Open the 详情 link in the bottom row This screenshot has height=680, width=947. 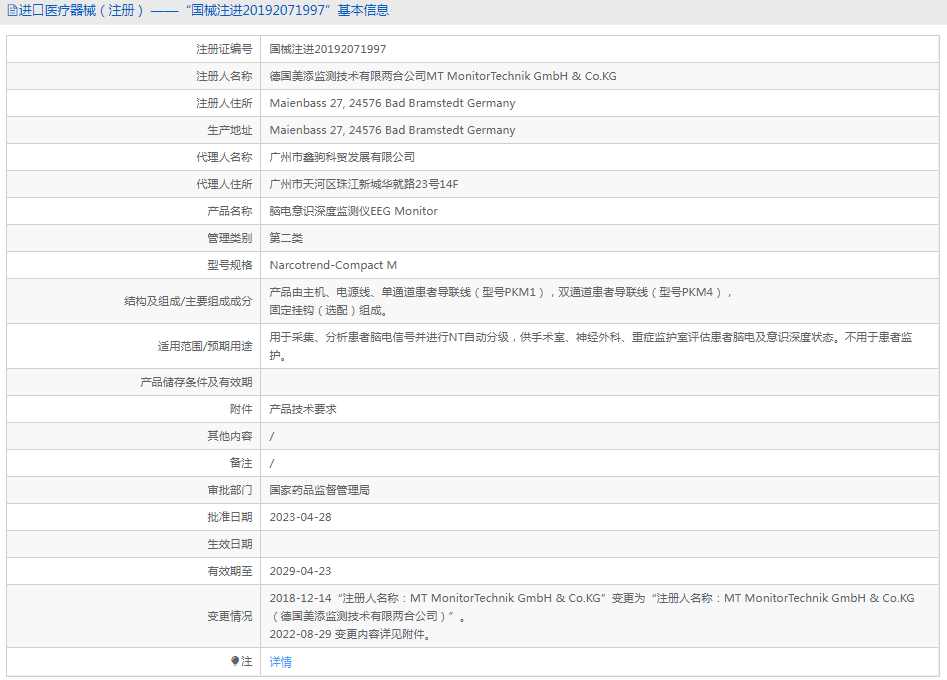[x=281, y=662]
